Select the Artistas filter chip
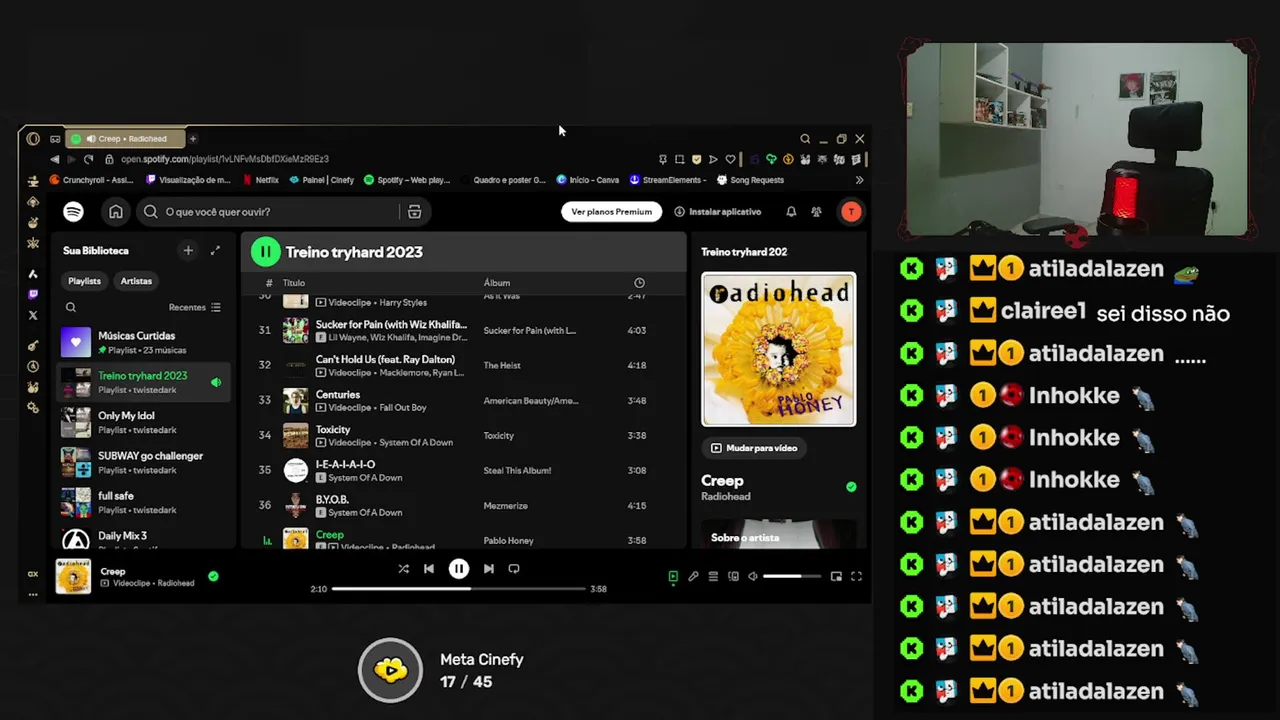The image size is (1280, 720). pos(136,281)
